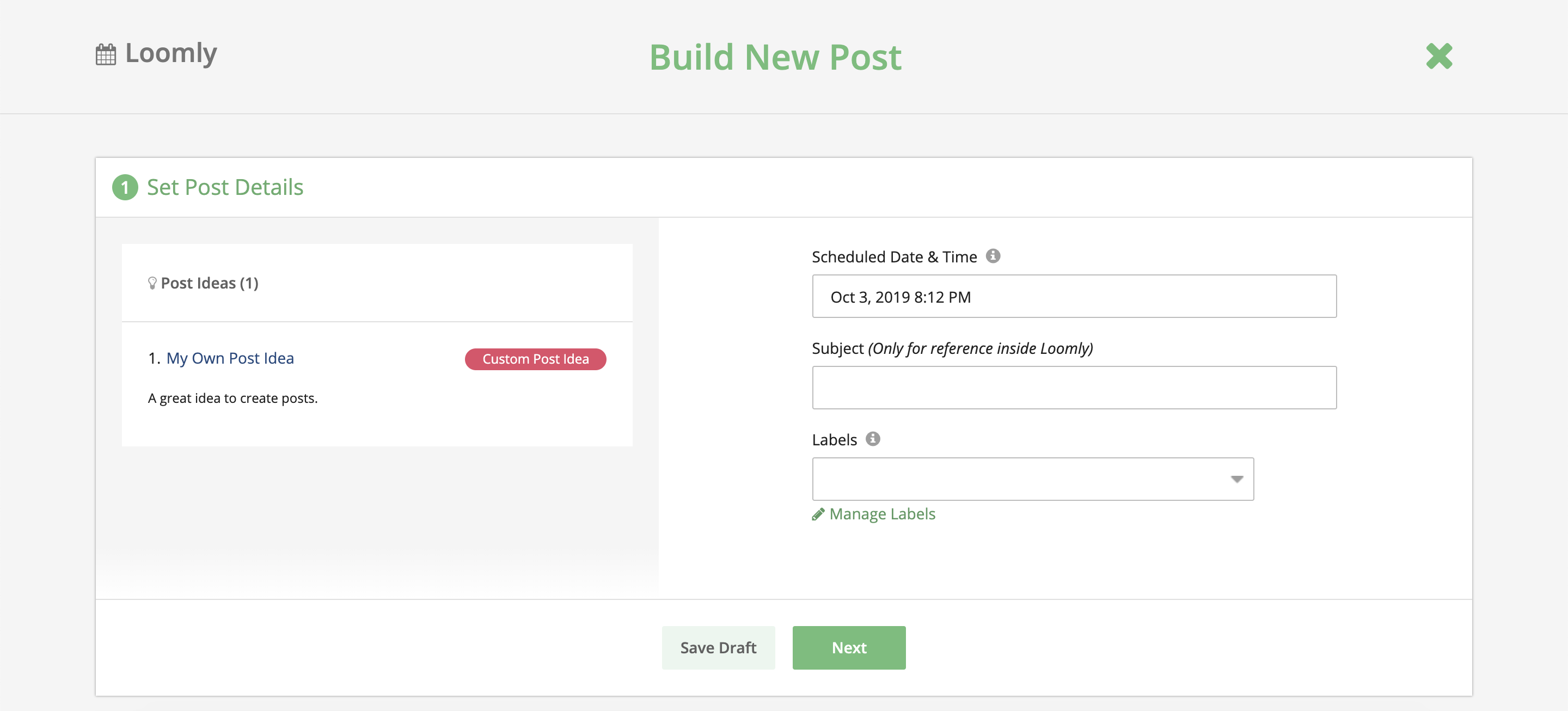Click the Loomly header title
The width and height of the screenshot is (1568, 711).
171,53
